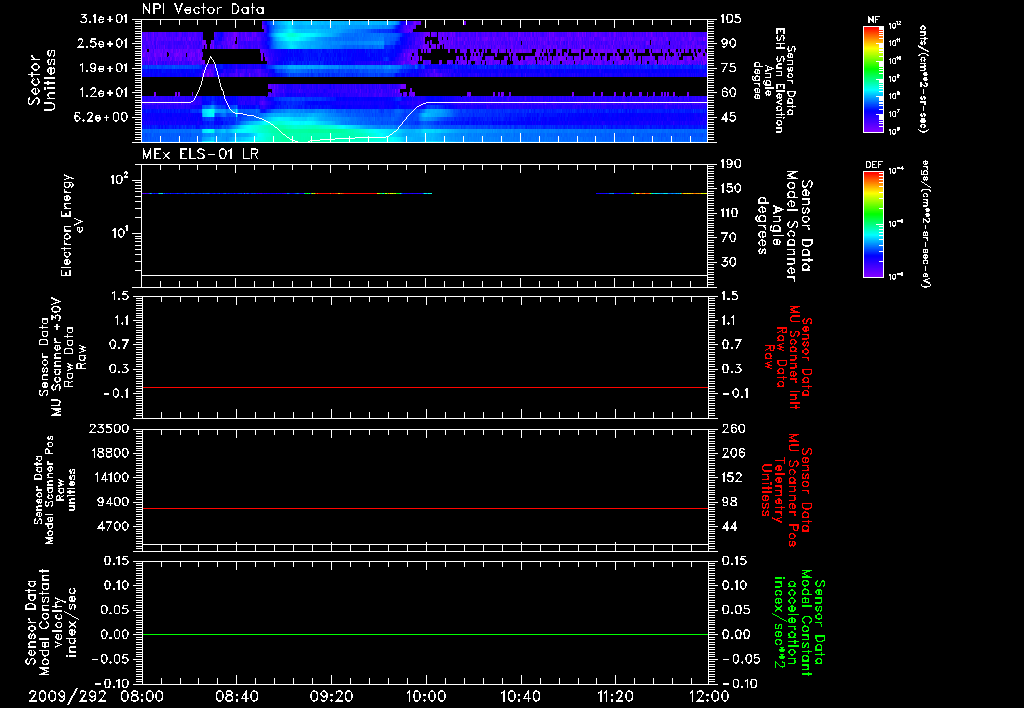Click the red line in MU Scanner +30V plot

(425, 388)
